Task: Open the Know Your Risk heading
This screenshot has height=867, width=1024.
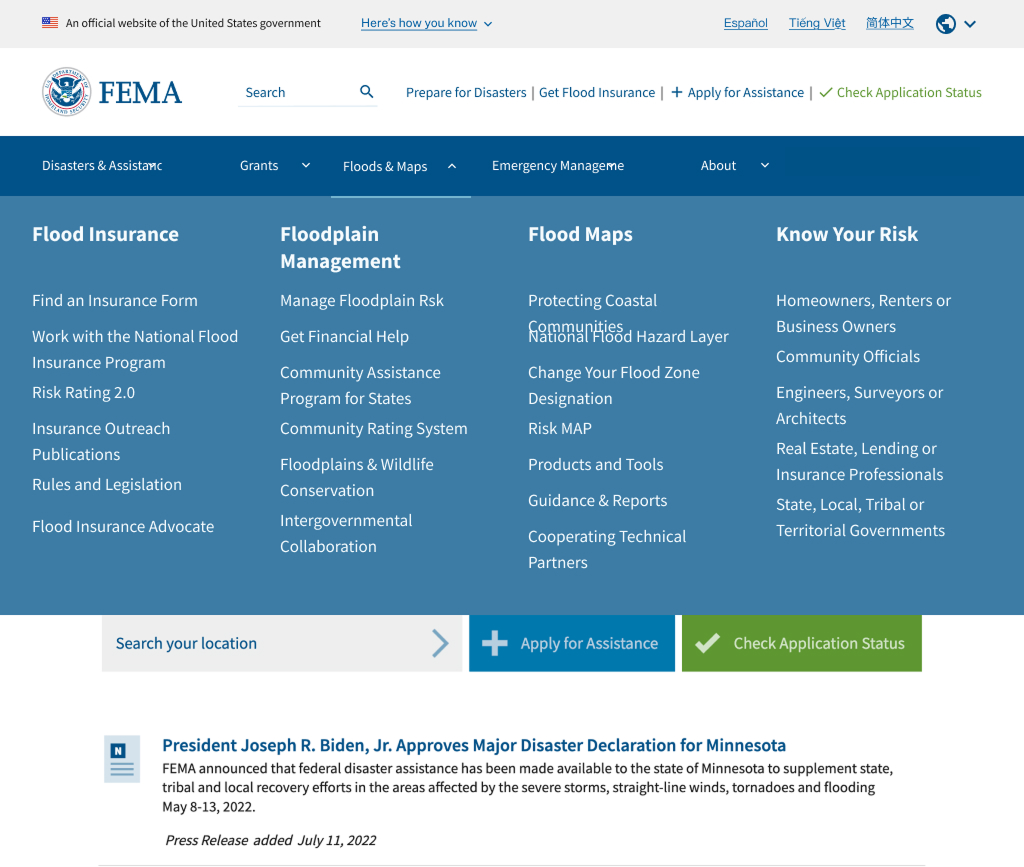Action: coord(846,234)
